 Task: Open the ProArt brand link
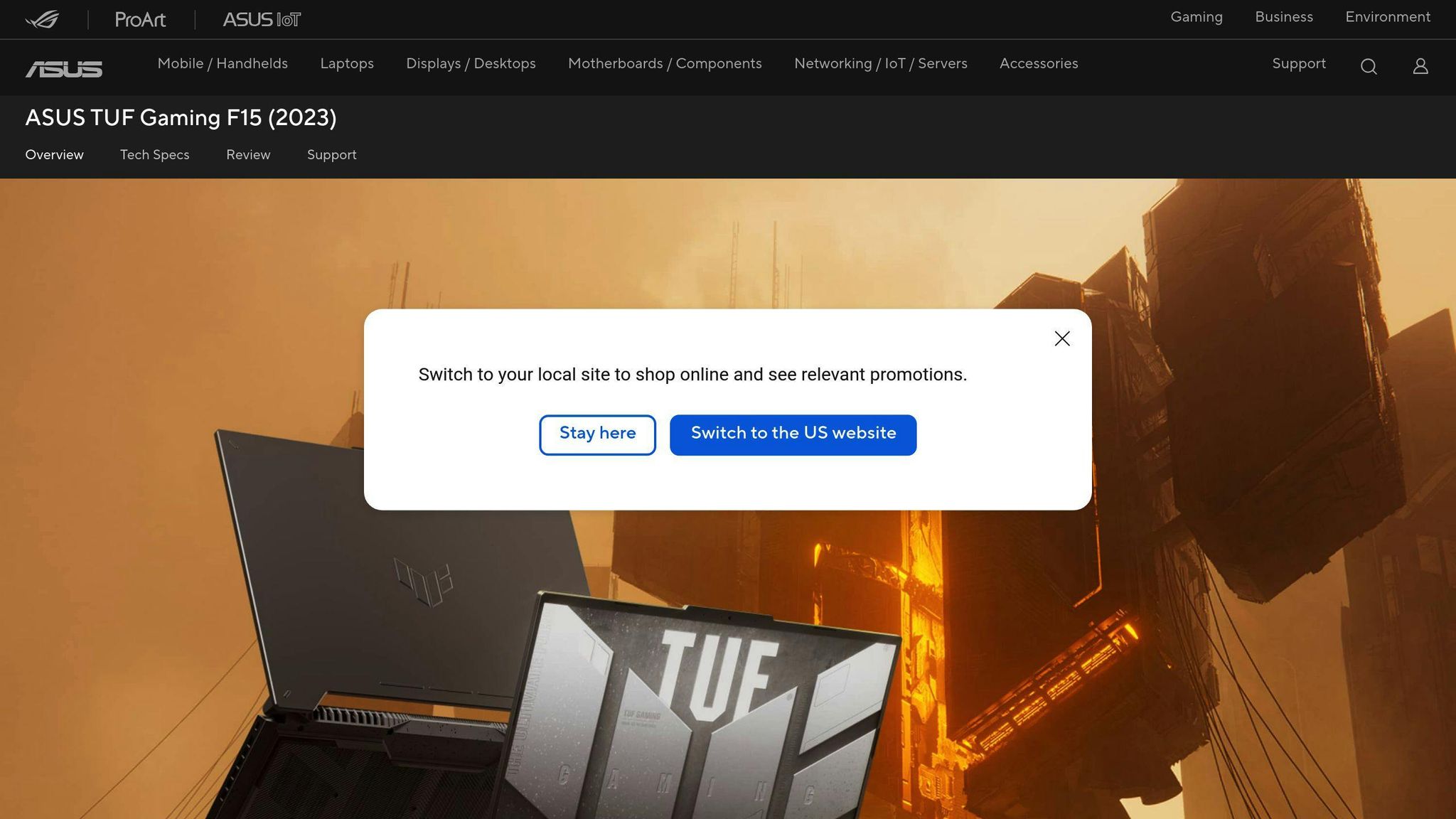pos(140,19)
